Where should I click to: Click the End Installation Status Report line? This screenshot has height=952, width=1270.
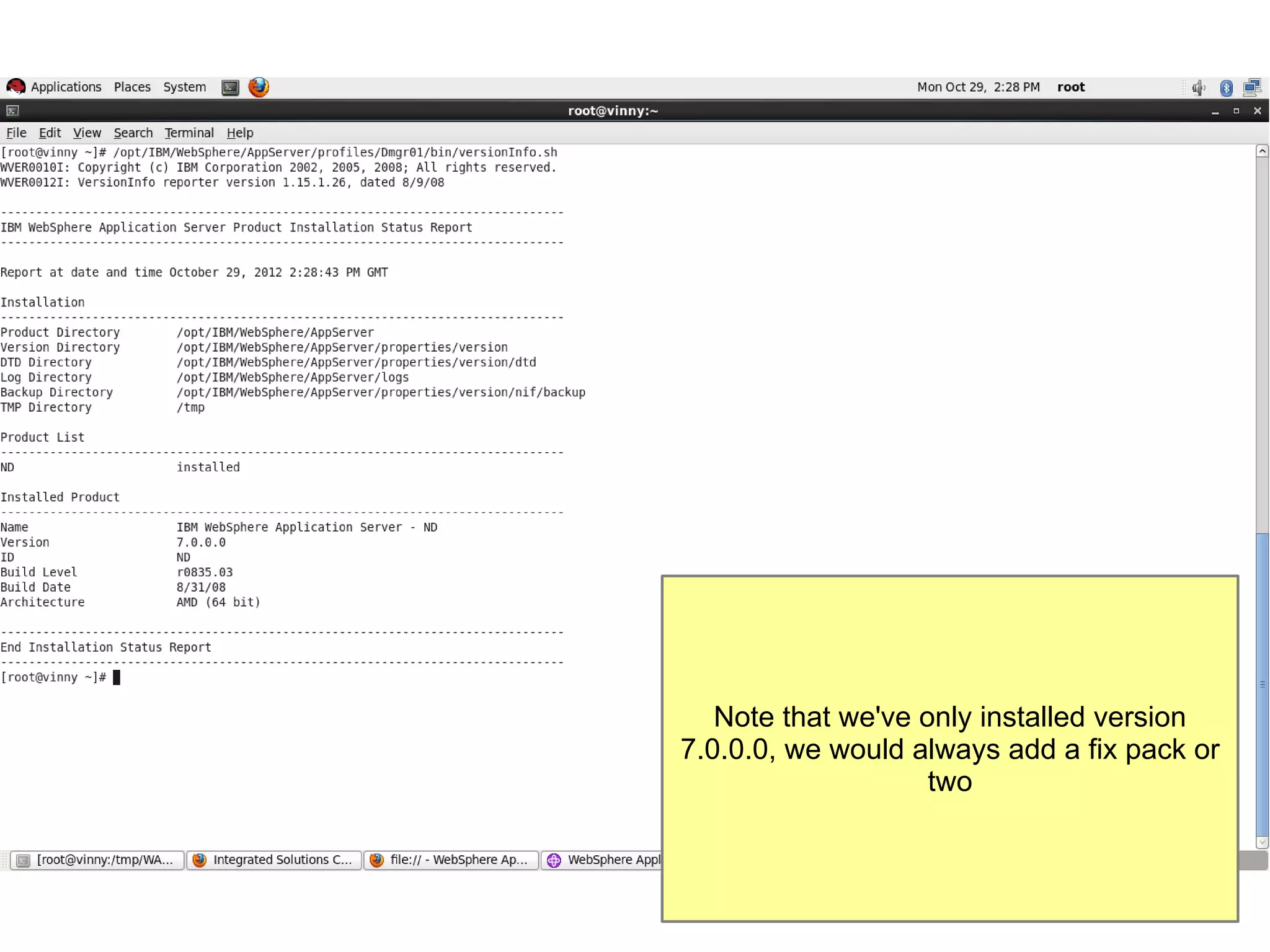click(106, 647)
